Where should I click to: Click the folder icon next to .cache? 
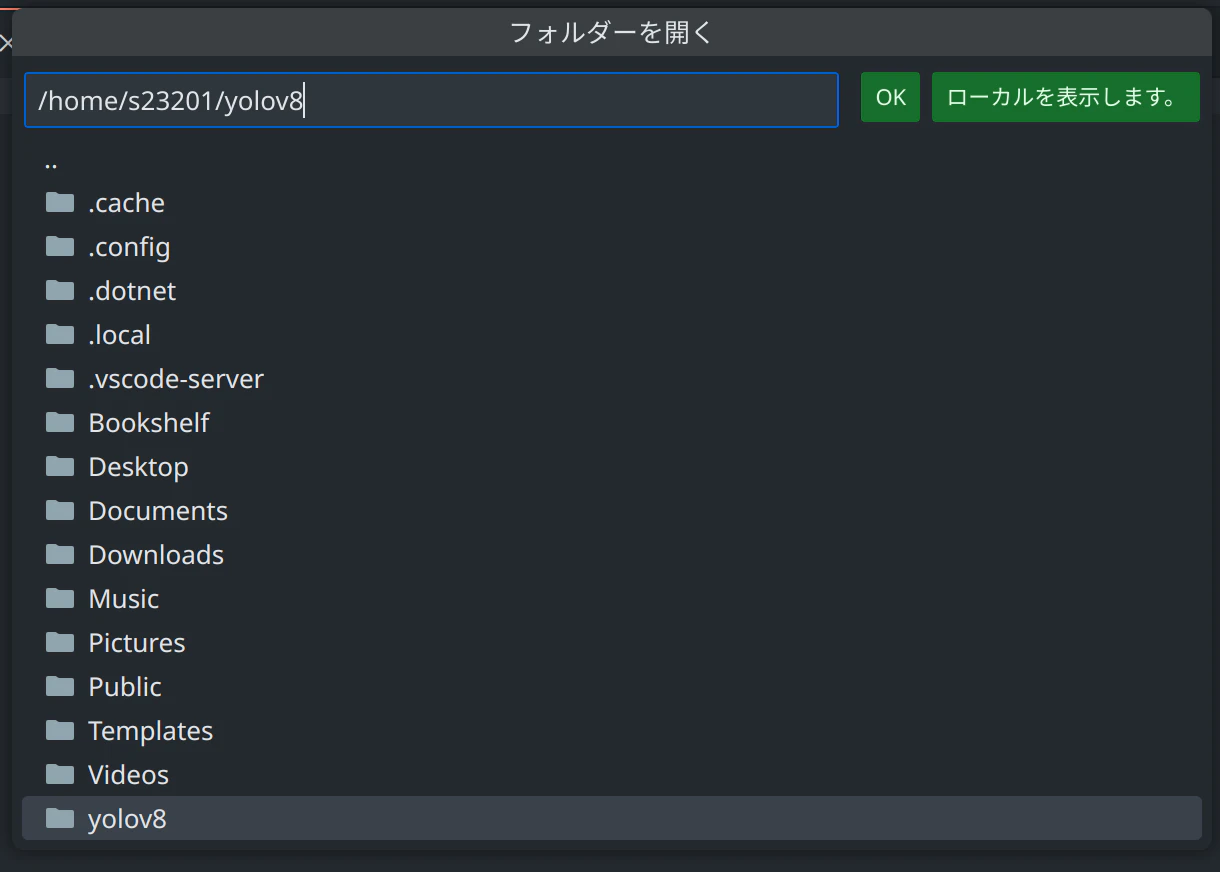click(x=60, y=202)
